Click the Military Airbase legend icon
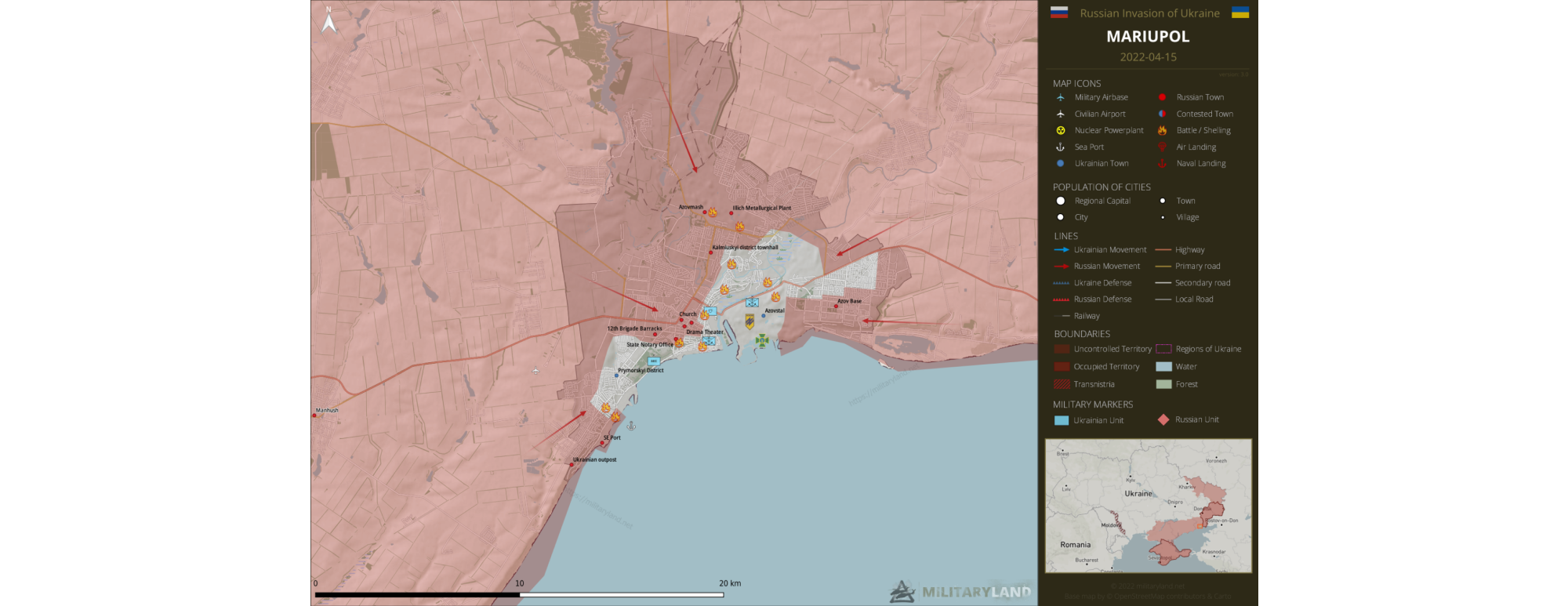Screen dimensions: 1568x606 tap(1060, 97)
